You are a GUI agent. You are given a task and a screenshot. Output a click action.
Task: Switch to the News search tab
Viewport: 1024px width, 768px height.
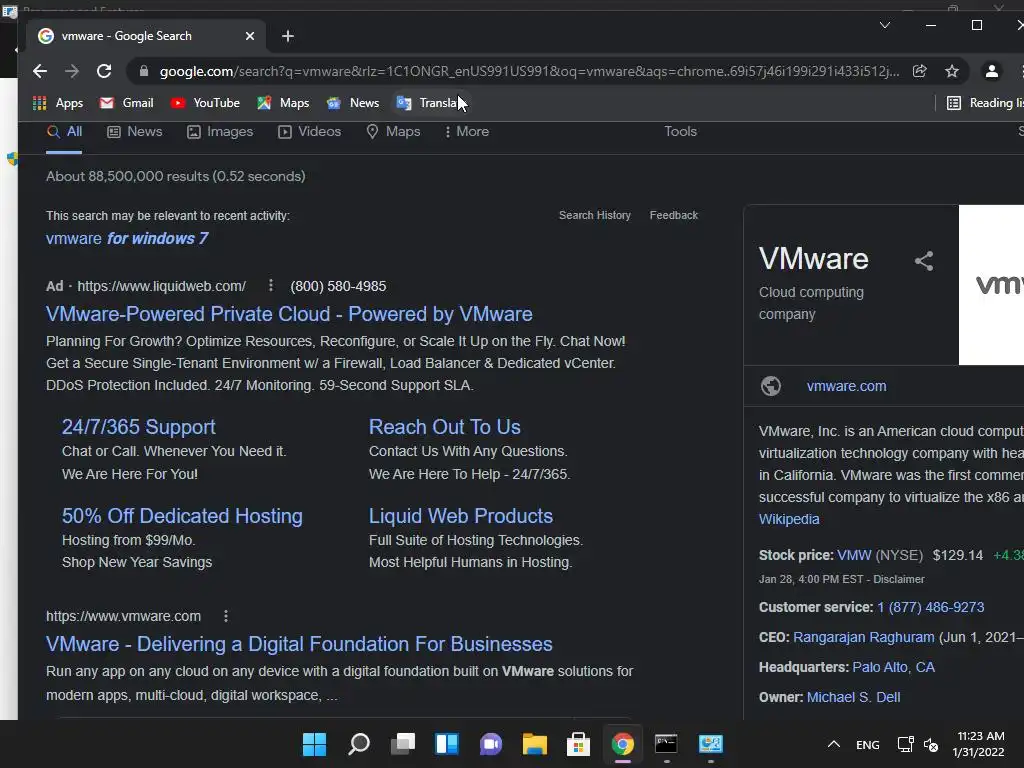pyautogui.click(x=135, y=131)
